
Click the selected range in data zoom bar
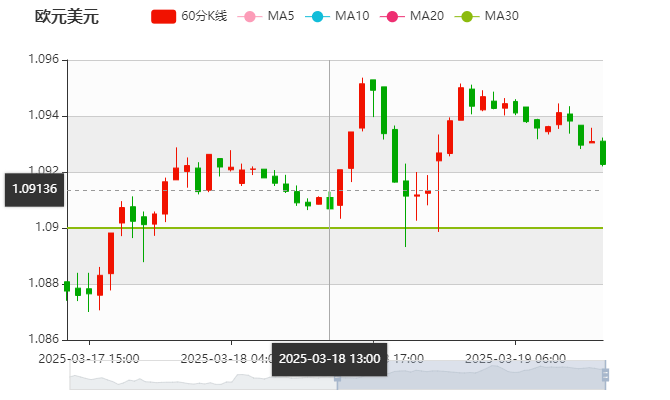(x=470, y=375)
